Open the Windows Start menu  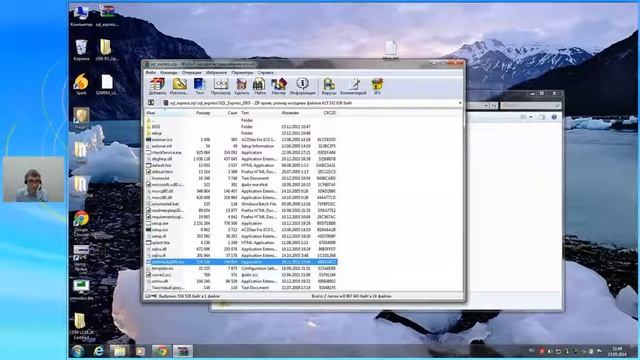78,351
